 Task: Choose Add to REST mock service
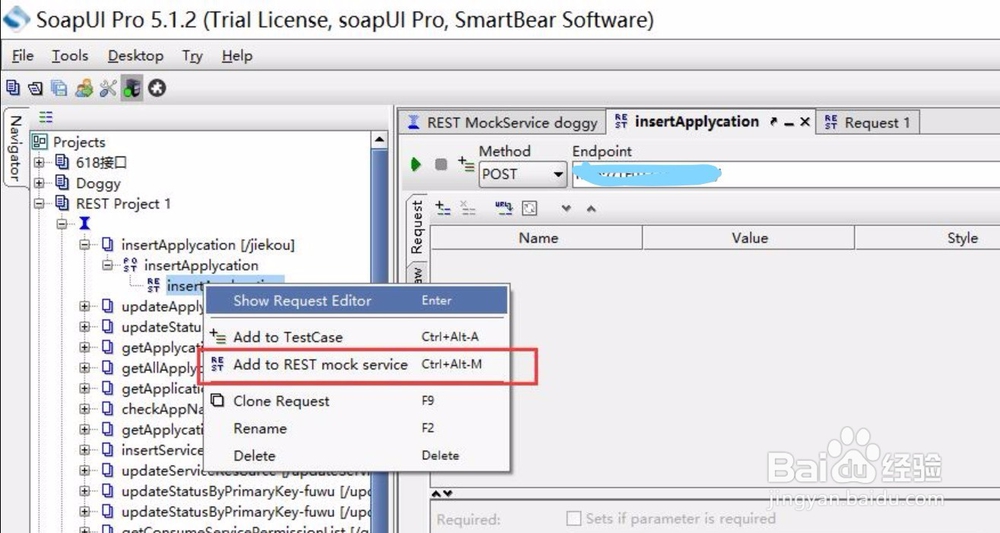pos(357,365)
